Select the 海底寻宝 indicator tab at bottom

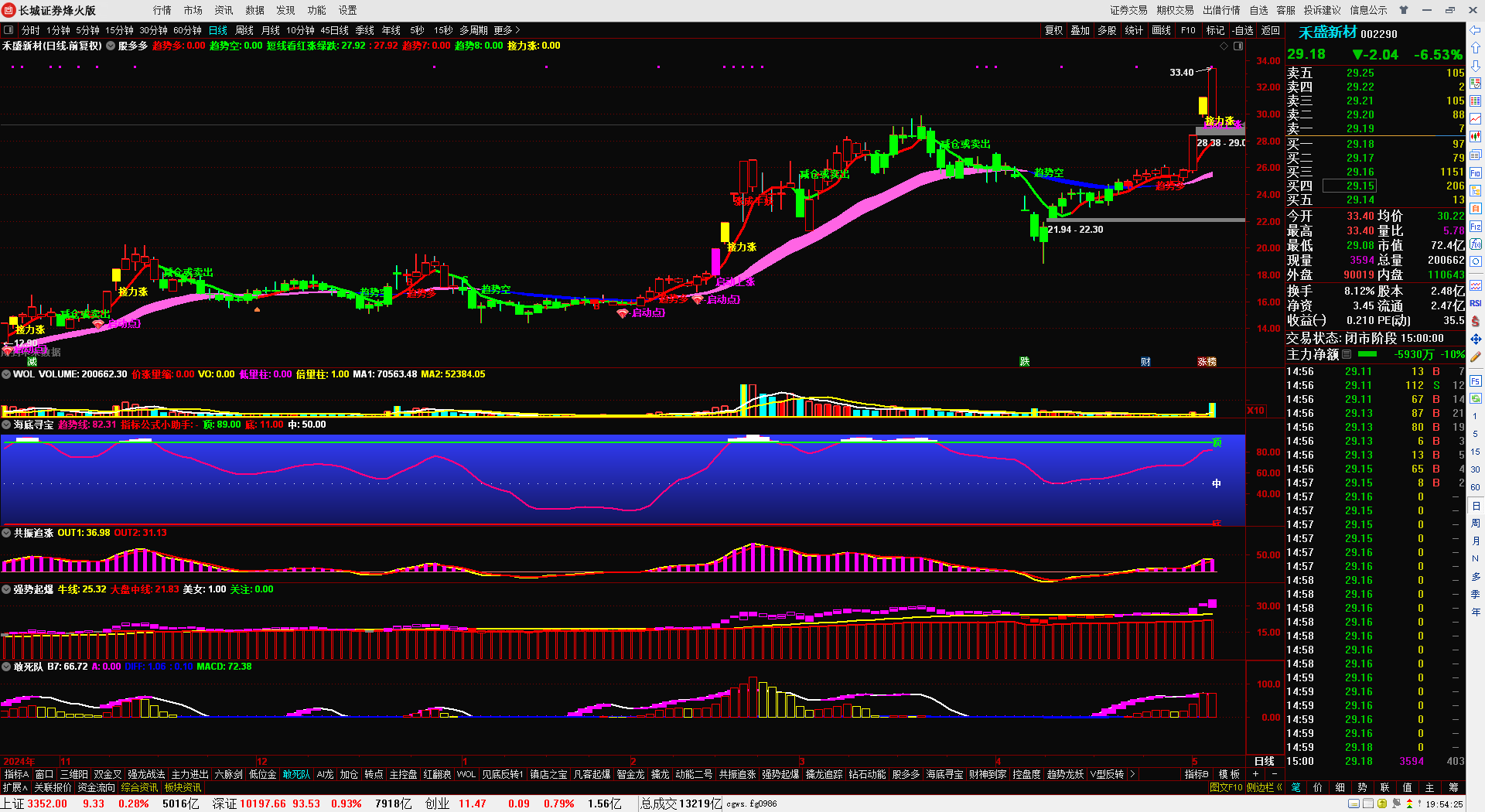point(944,774)
